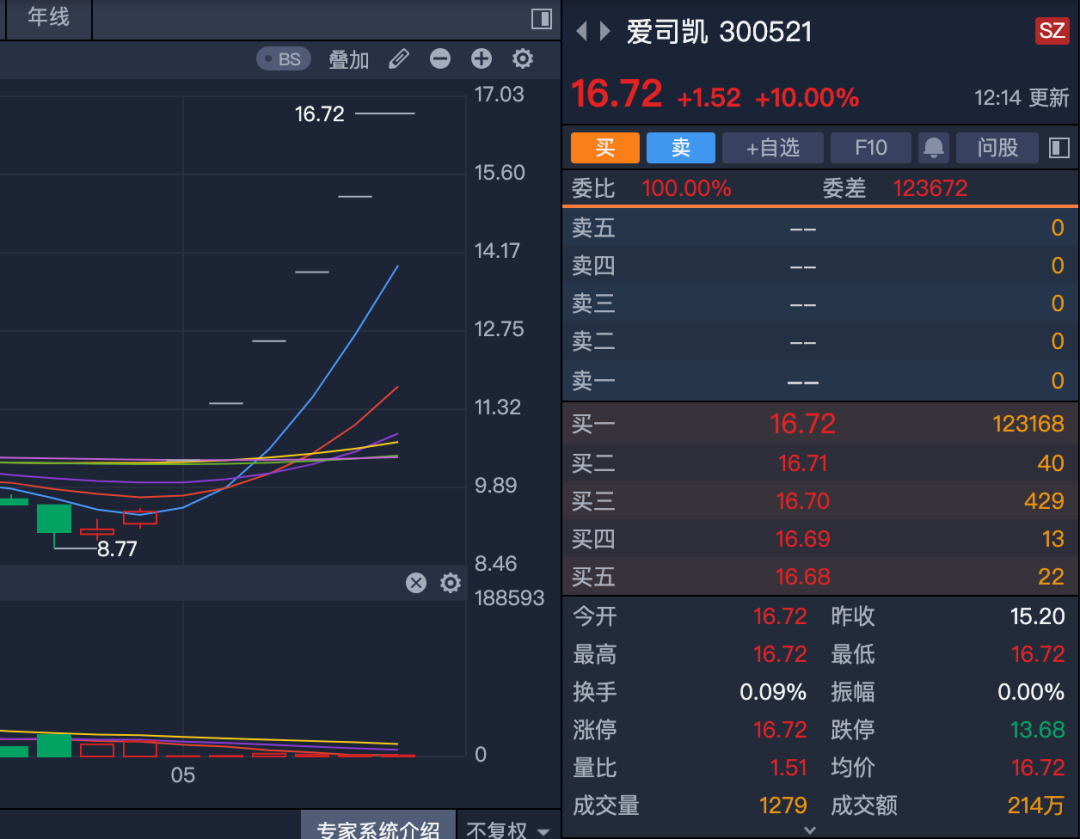Go to previous stock with left arrow
Image resolution: width=1080 pixels, height=839 pixels.
coord(581,31)
